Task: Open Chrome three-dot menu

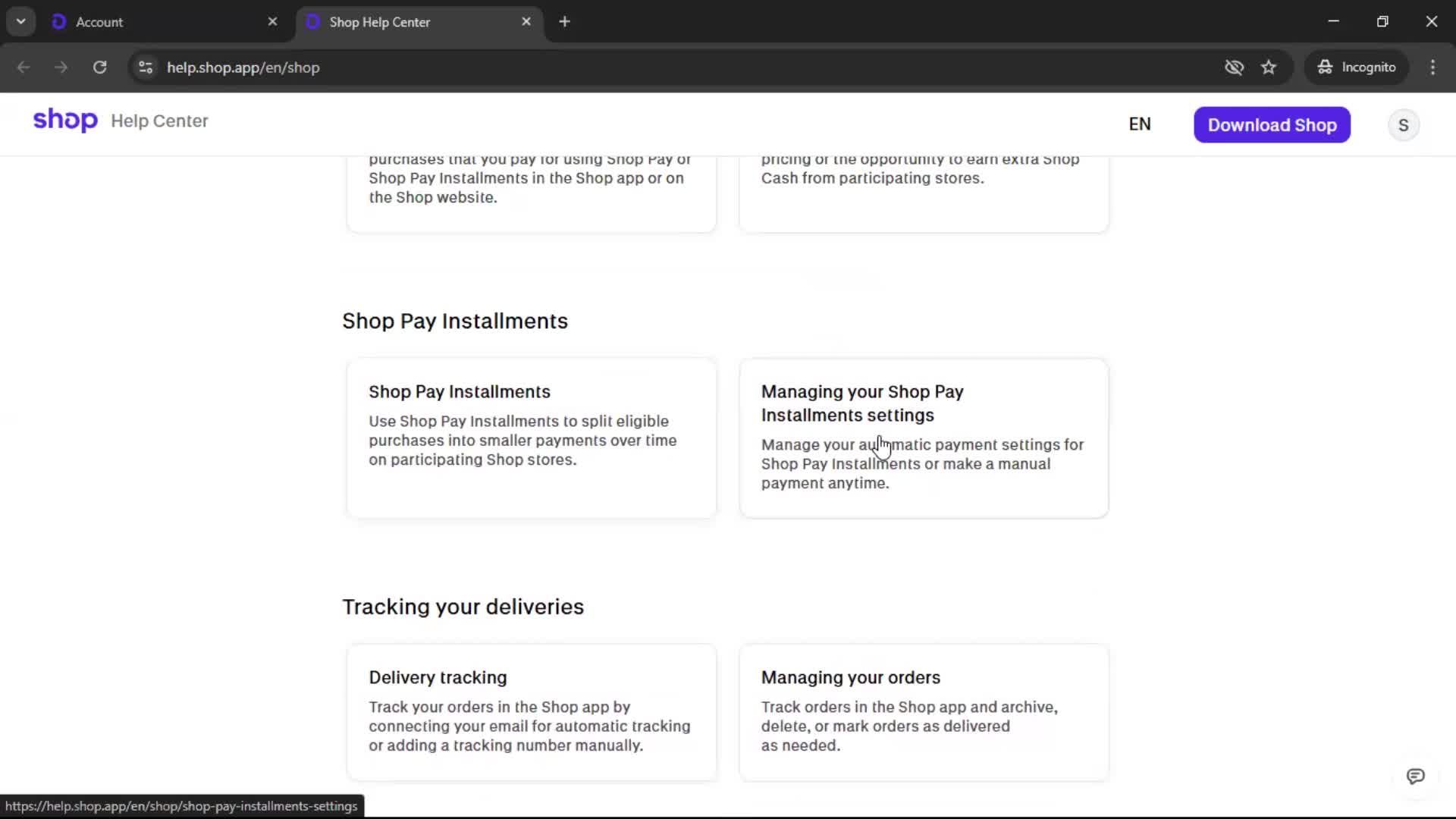Action: coord(1432,67)
